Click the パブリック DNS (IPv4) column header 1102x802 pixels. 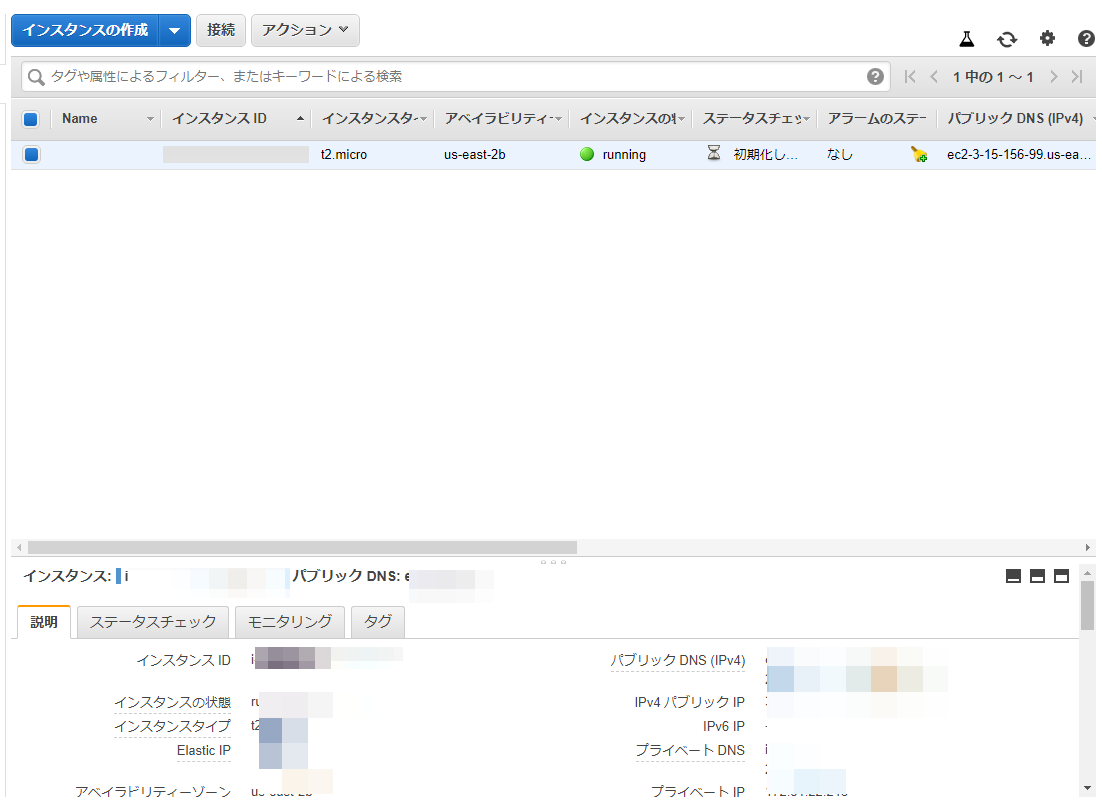1015,119
